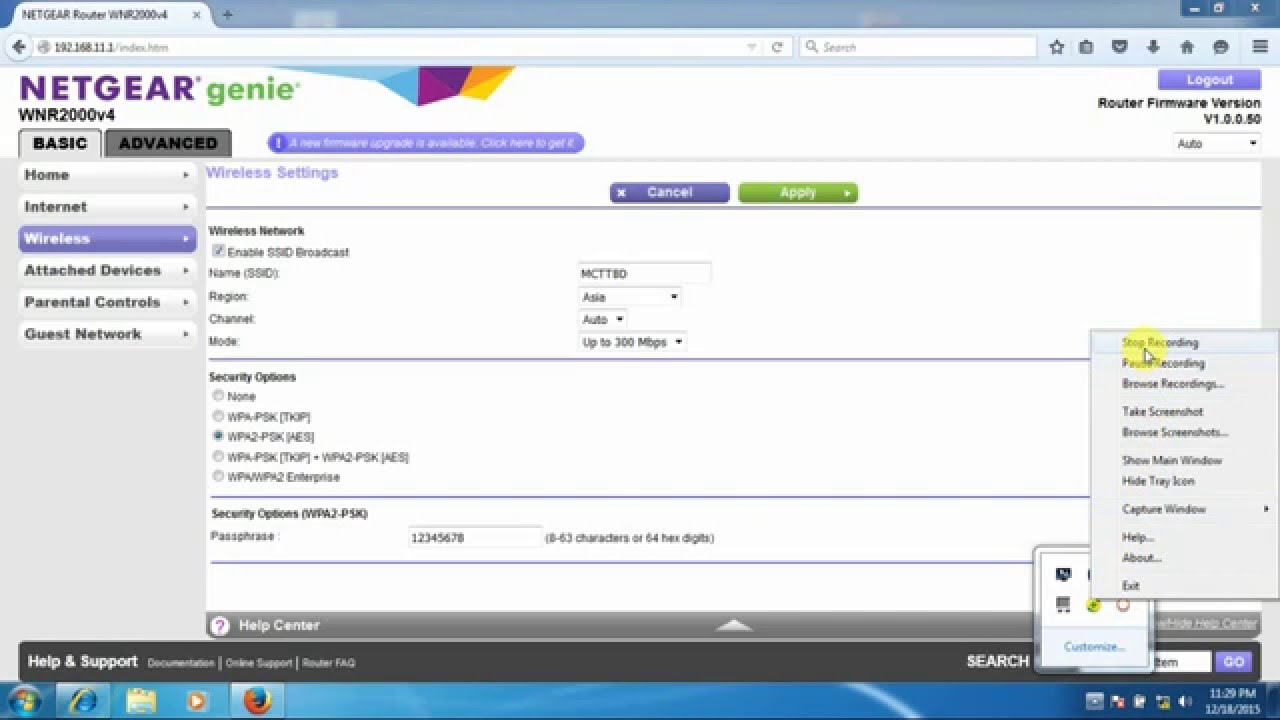Choose Take Screenshot in context menu
Image resolution: width=1280 pixels, height=720 pixels.
click(x=1184, y=412)
